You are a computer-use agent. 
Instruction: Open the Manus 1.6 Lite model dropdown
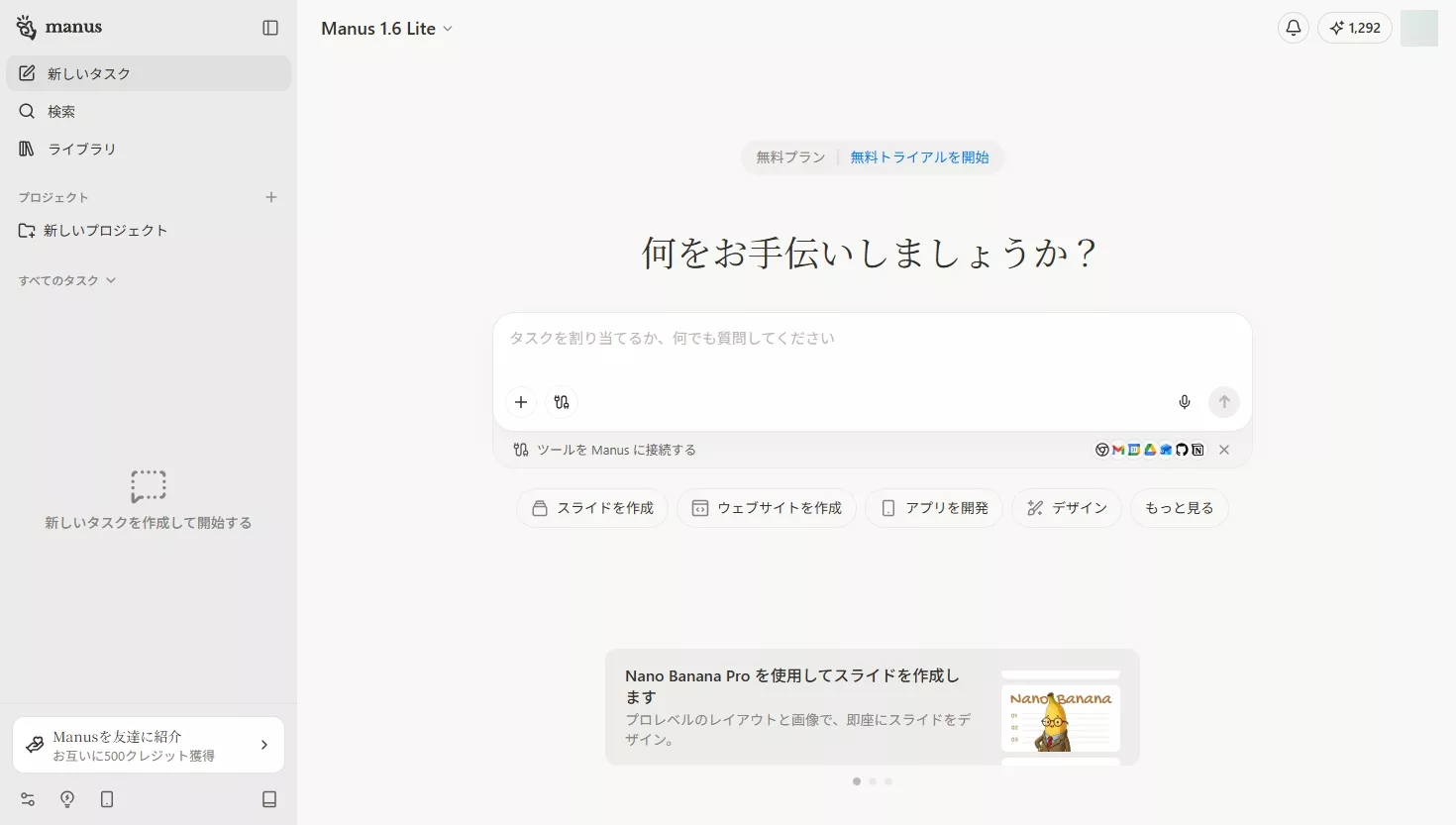(x=386, y=28)
